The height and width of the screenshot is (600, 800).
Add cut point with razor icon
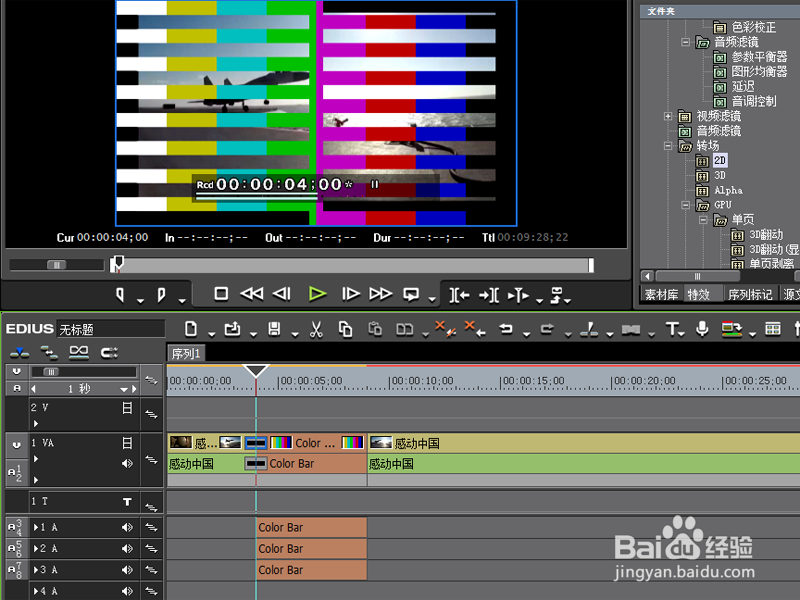(x=589, y=329)
